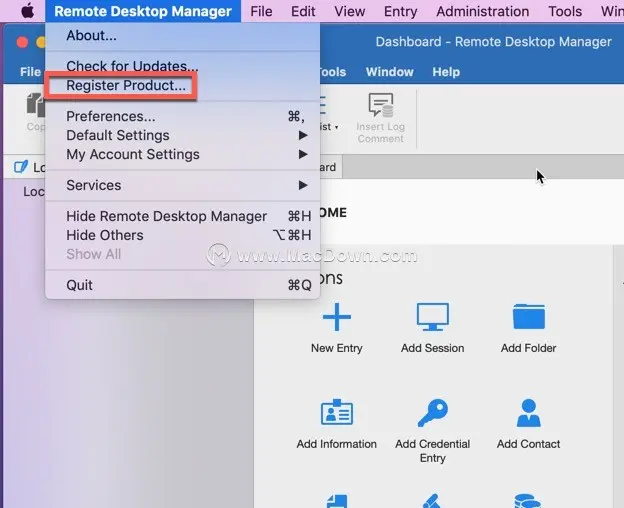The width and height of the screenshot is (624, 508).
Task: Open the Administration menu
Action: click(483, 11)
